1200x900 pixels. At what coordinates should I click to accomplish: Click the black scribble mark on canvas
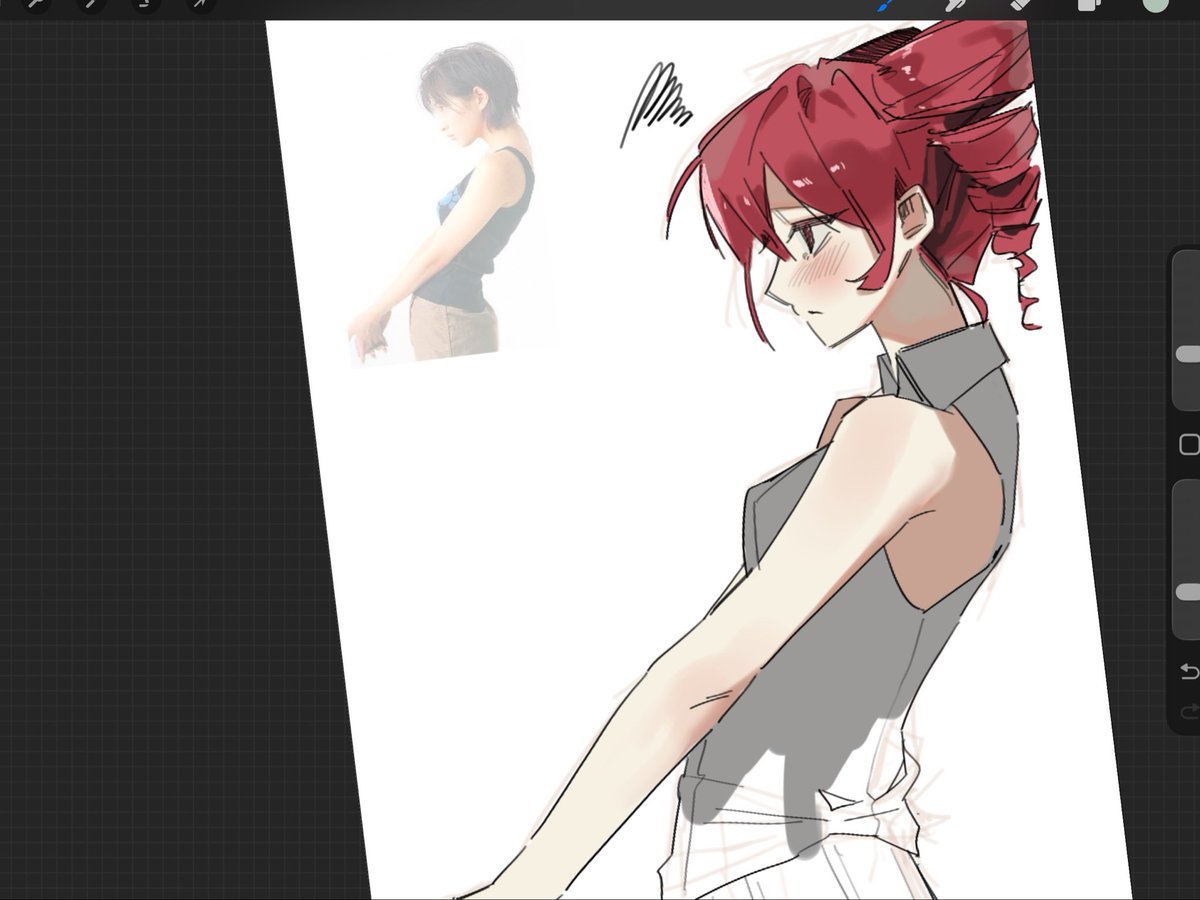pyautogui.click(x=655, y=104)
